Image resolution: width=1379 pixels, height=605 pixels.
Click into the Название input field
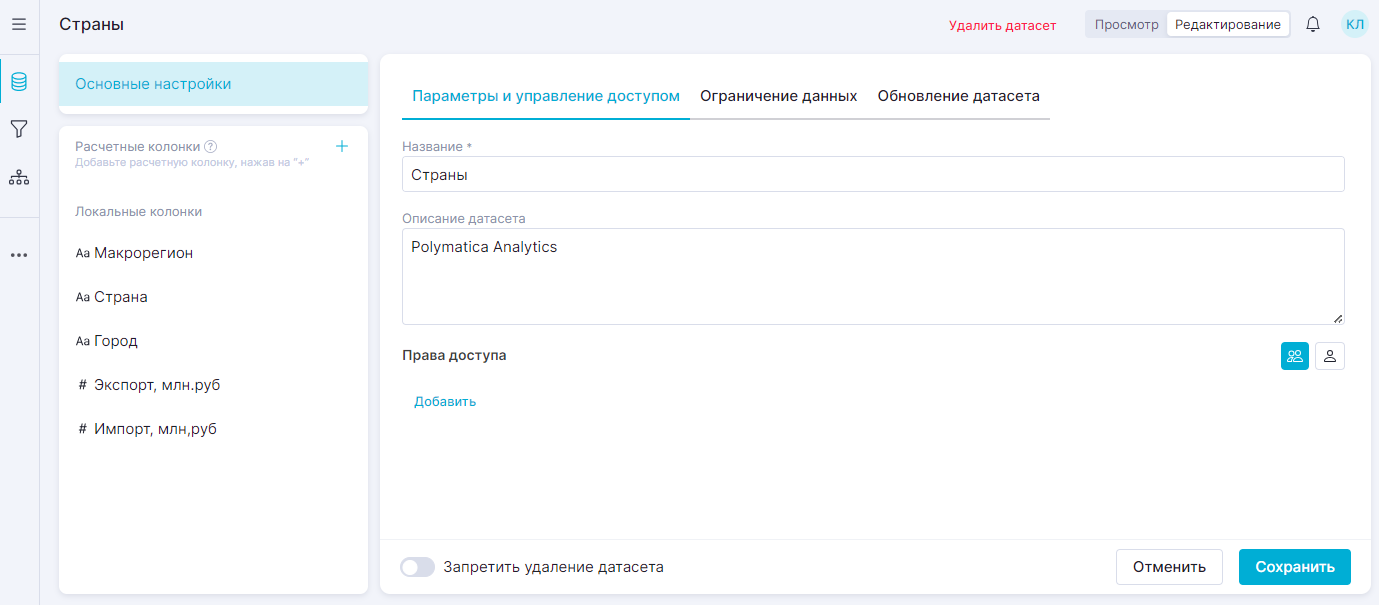coord(872,174)
